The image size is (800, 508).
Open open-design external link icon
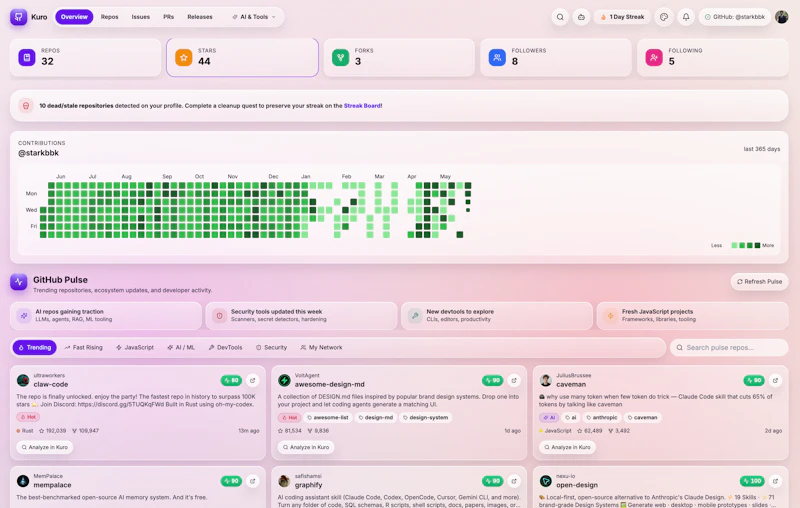tap(776, 481)
